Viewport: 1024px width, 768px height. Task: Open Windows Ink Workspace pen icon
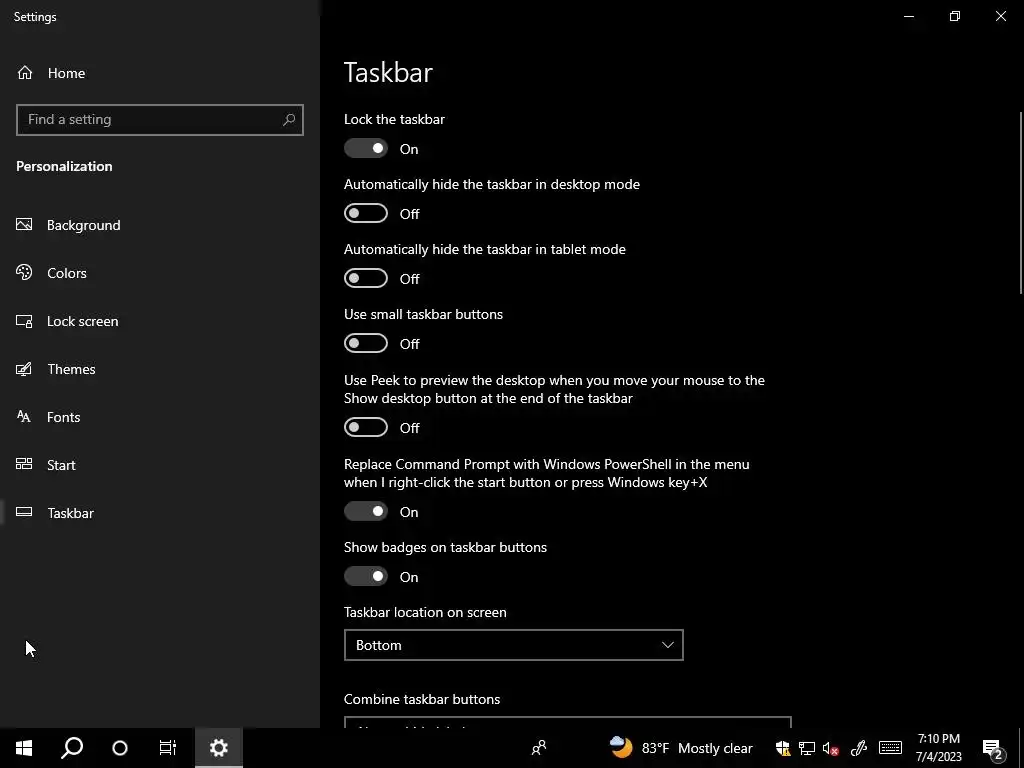[x=859, y=748]
